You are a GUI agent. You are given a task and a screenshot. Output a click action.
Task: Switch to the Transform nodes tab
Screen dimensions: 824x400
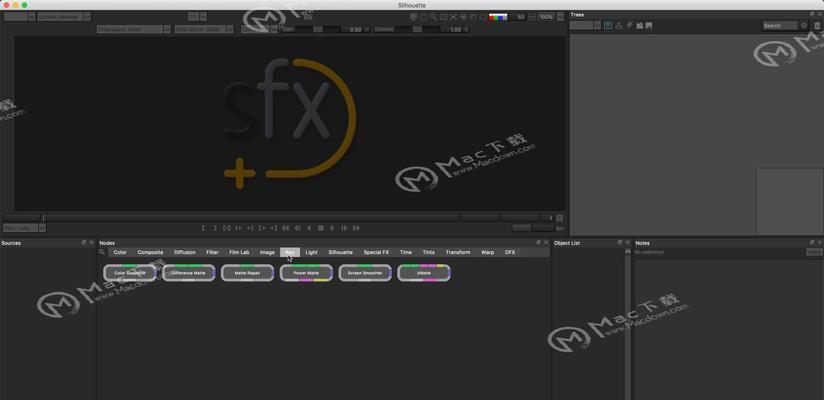(x=458, y=252)
